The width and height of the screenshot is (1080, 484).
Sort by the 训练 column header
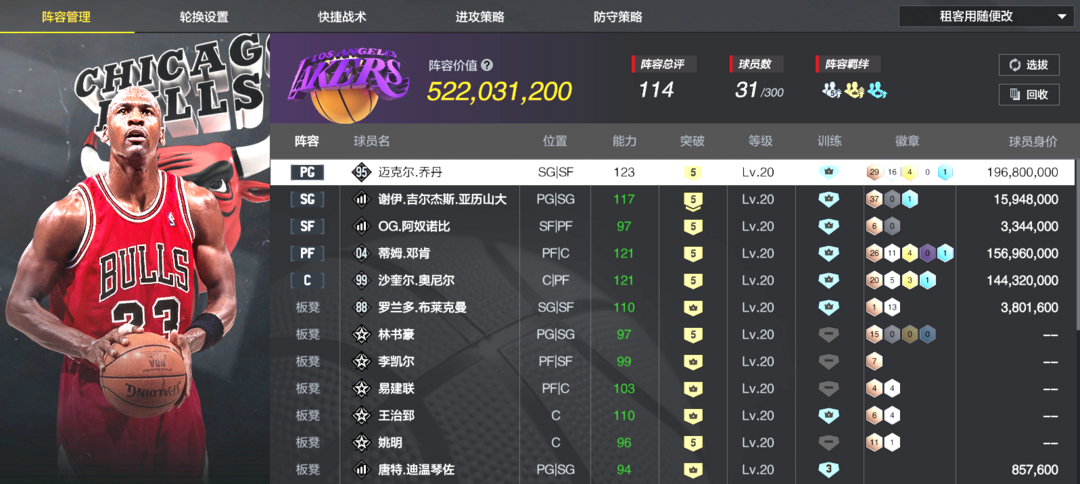pyautogui.click(x=829, y=141)
